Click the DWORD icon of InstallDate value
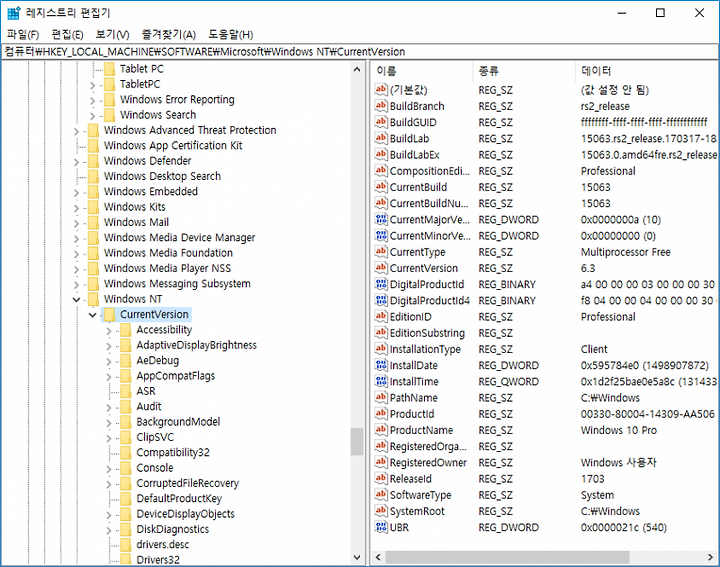This screenshot has width=720, height=567. (381, 365)
